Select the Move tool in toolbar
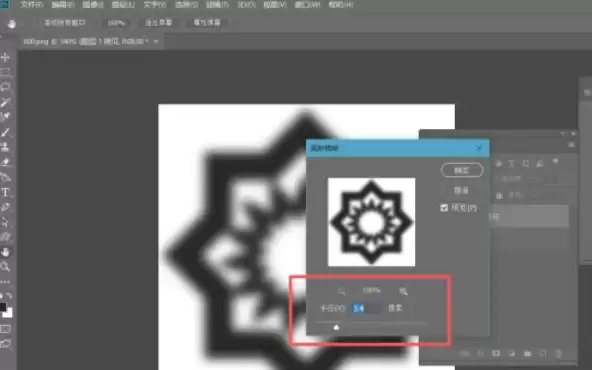 (5, 57)
